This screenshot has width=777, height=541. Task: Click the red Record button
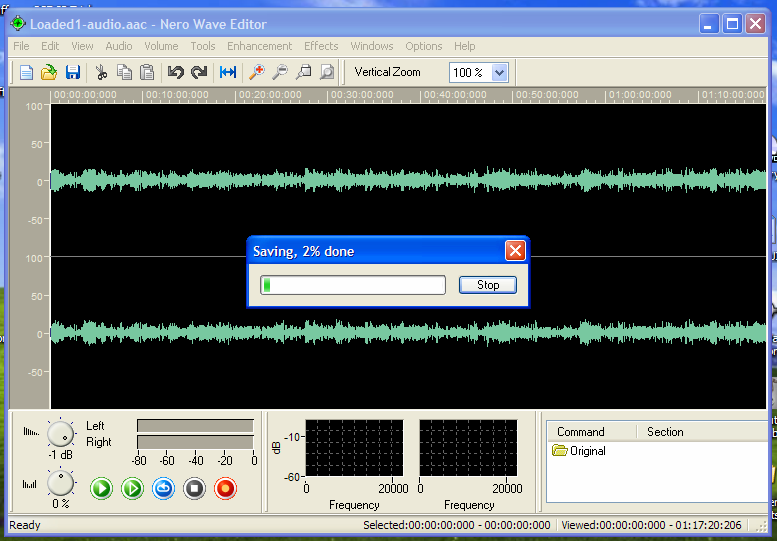pyautogui.click(x=225, y=488)
